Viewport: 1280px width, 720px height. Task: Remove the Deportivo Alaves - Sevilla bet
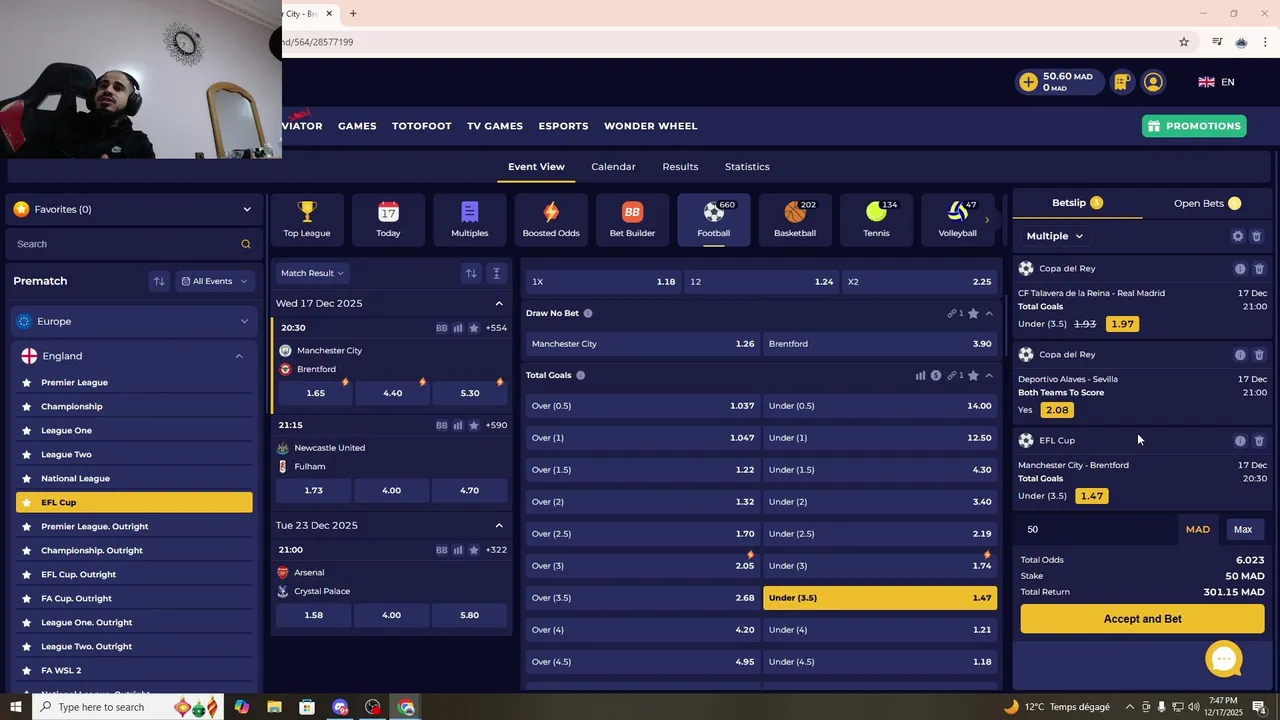[1259, 355]
